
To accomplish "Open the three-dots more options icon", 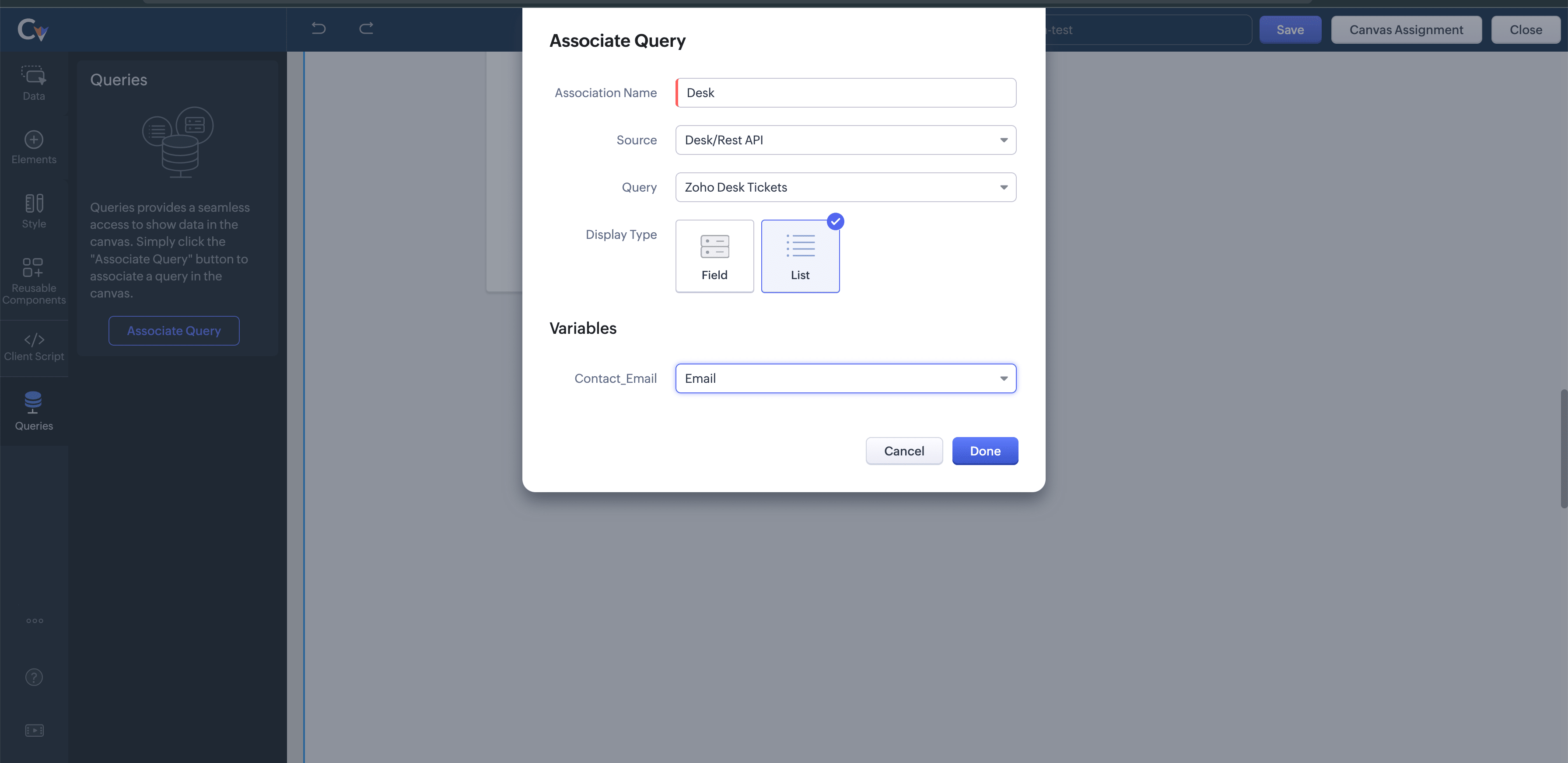I will [x=34, y=621].
